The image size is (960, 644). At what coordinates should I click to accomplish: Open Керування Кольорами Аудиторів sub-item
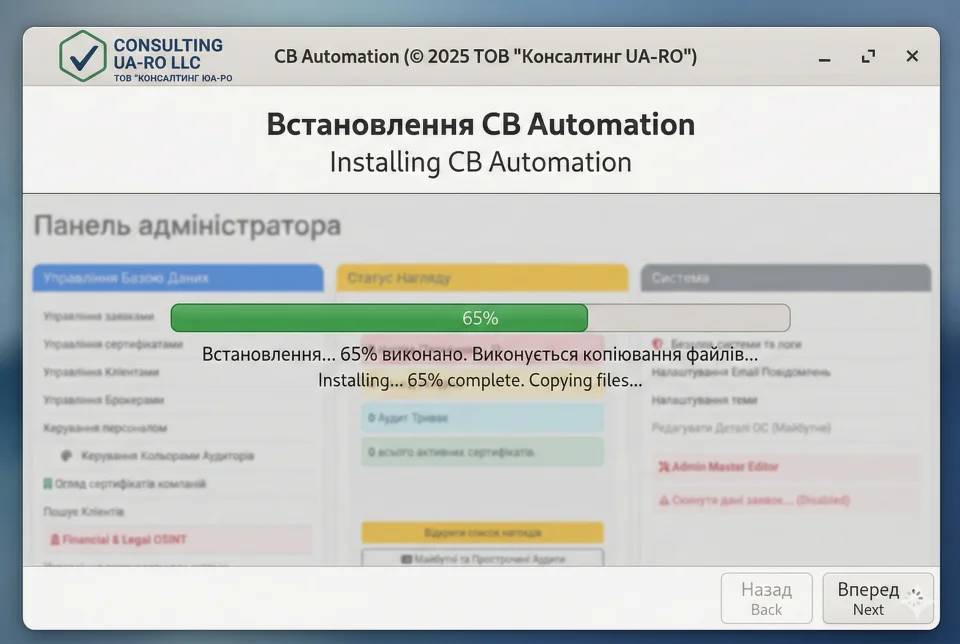[x=167, y=455]
